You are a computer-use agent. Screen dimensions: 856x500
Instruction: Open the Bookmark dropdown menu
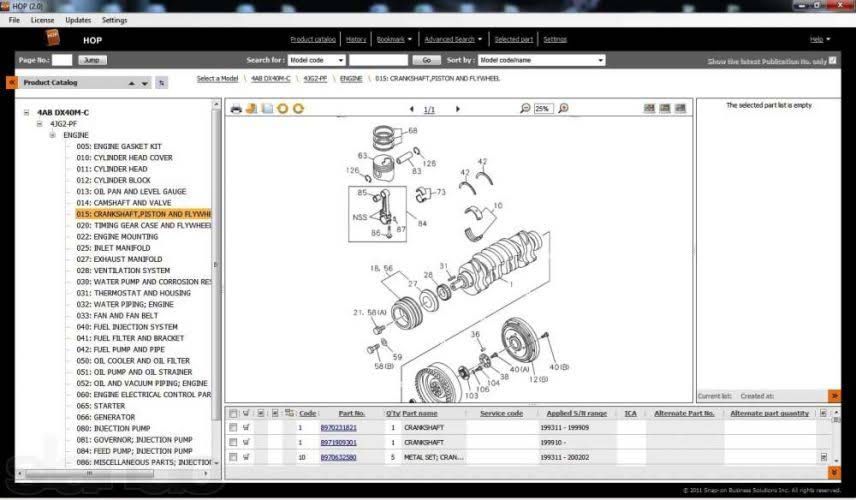coord(394,39)
